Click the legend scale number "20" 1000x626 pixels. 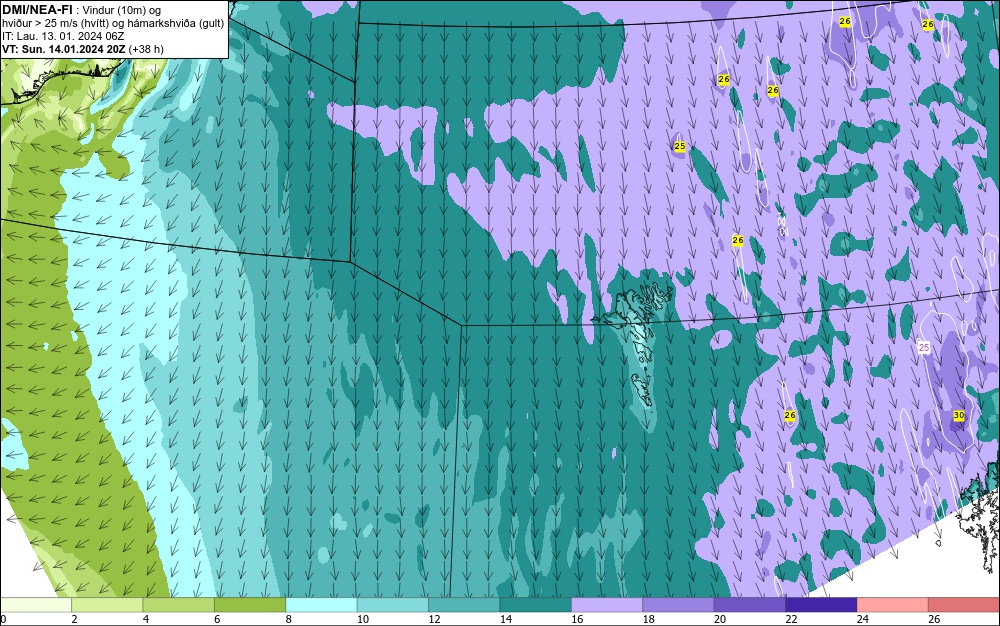[720, 619]
